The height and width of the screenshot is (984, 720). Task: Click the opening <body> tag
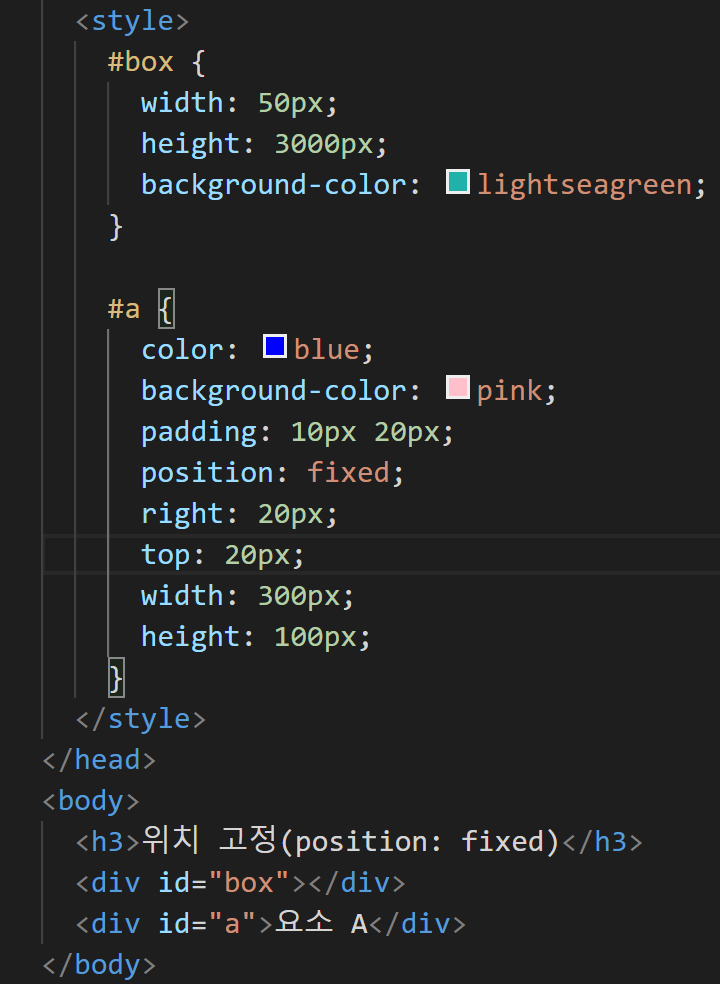tap(91, 801)
